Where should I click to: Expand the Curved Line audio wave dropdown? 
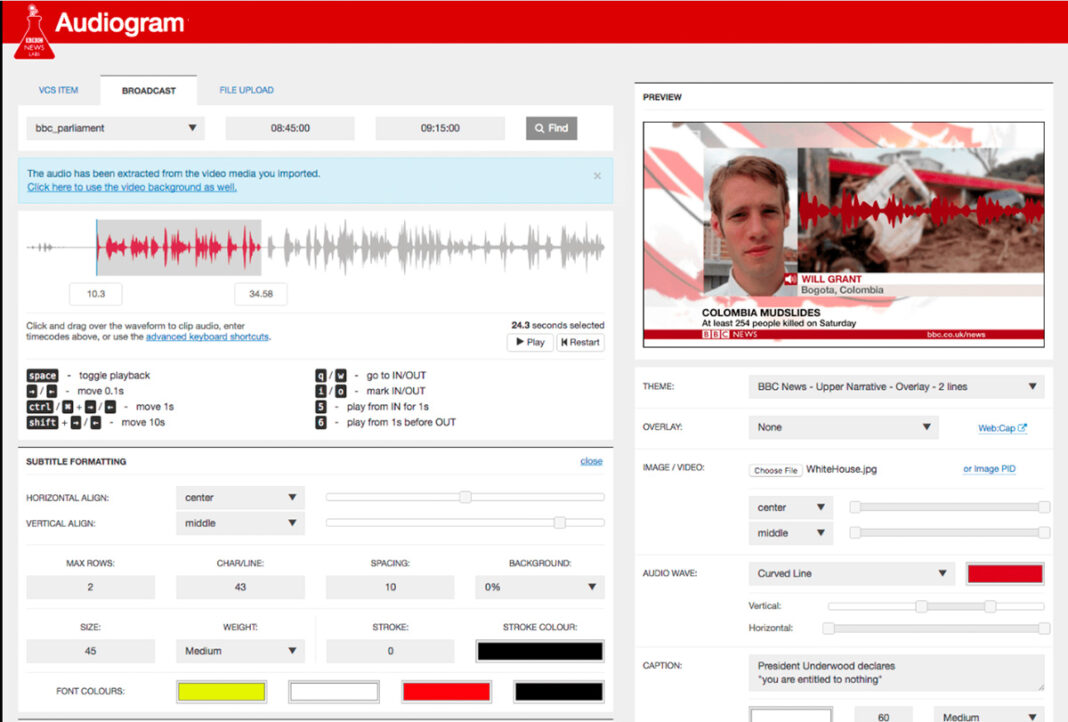click(x=851, y=574)
